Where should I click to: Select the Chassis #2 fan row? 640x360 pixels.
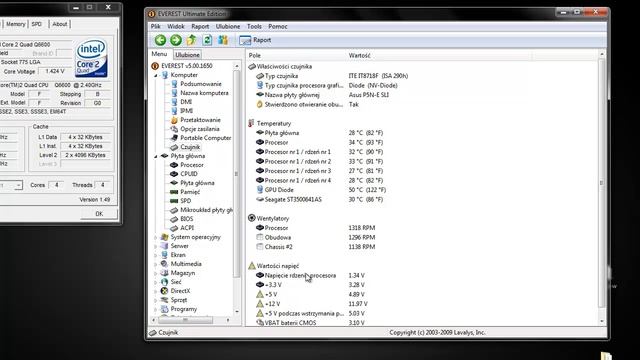tap(316, 247)
